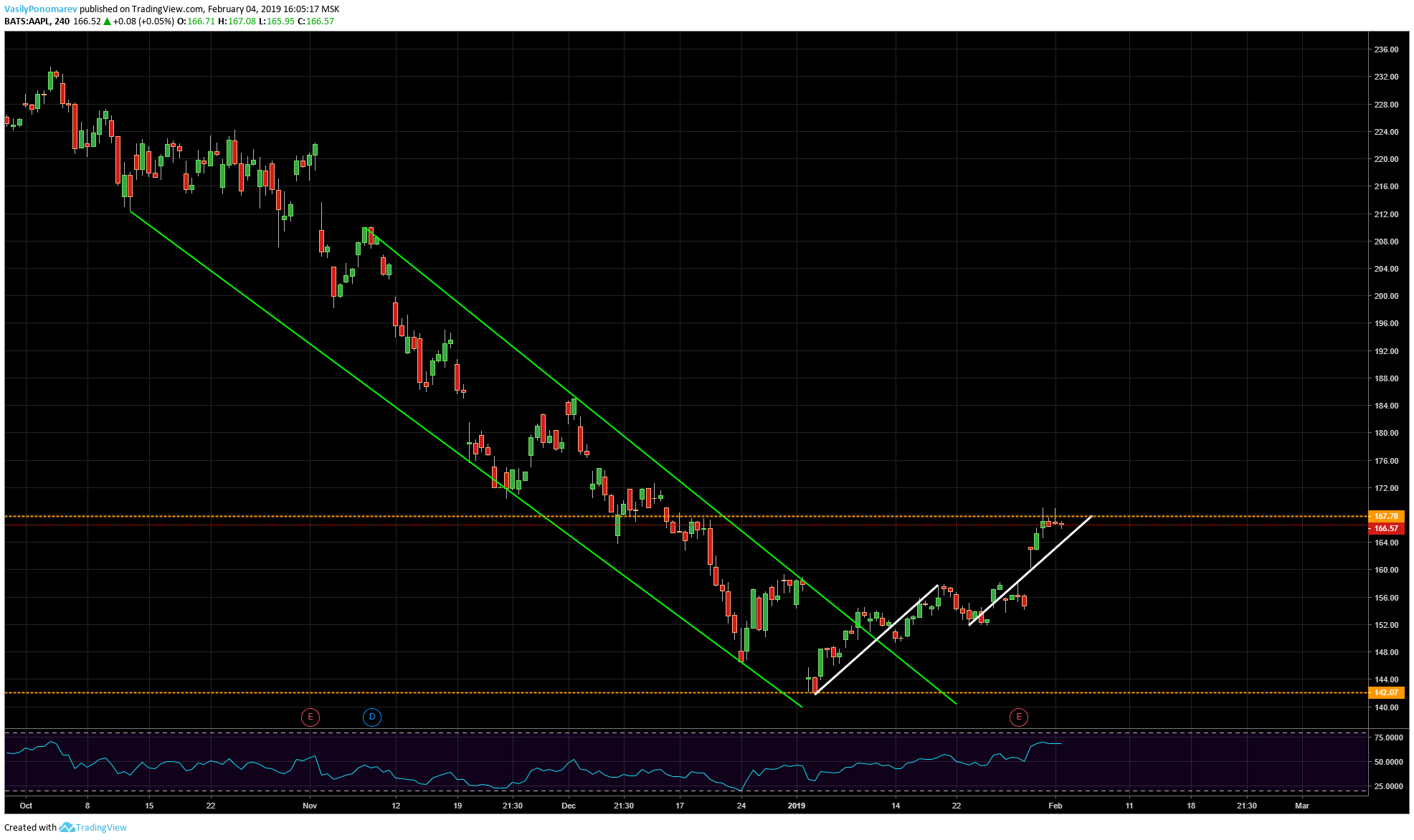Click the open value O:166.71
Viewport: 1414px width, 840px height.
pos(196,22)
